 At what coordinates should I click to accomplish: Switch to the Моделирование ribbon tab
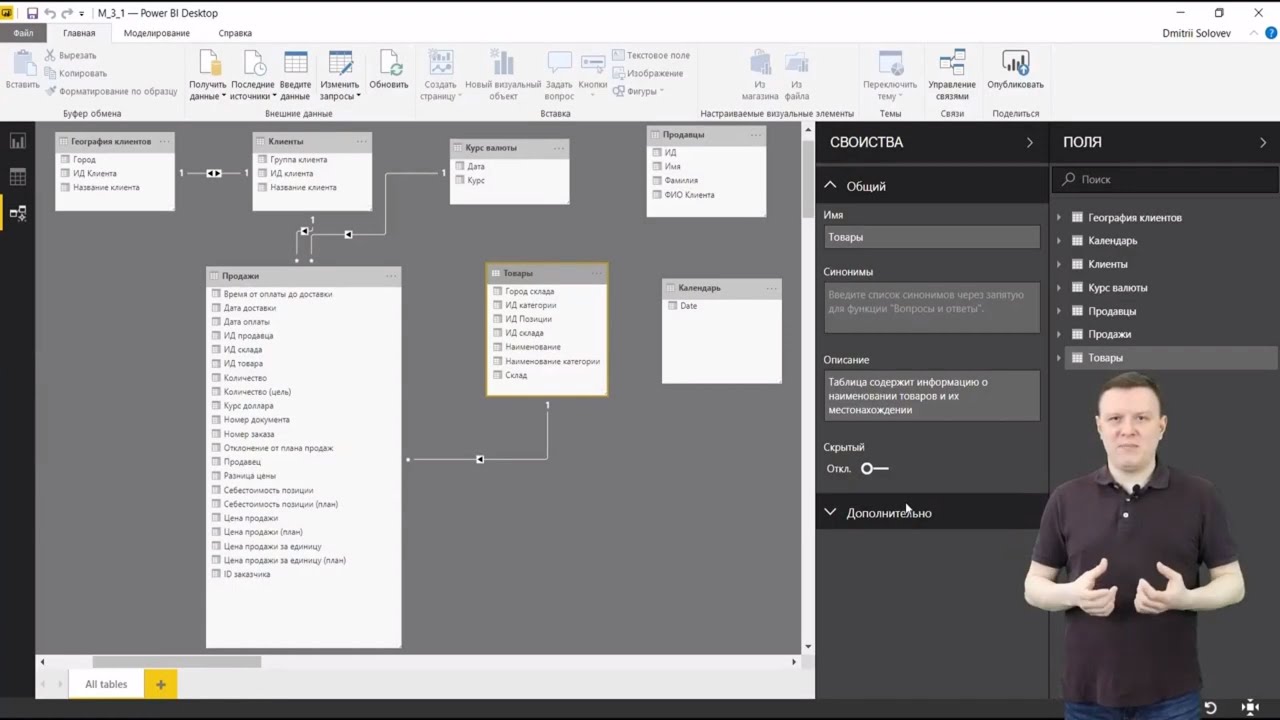coord(156,33)
